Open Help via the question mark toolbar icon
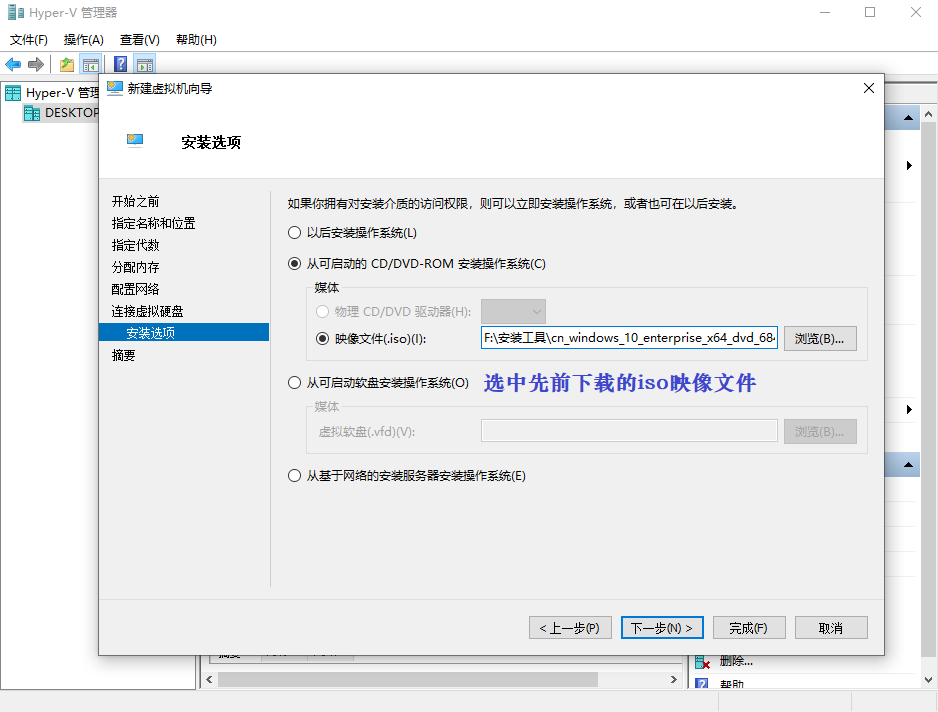 120,64
